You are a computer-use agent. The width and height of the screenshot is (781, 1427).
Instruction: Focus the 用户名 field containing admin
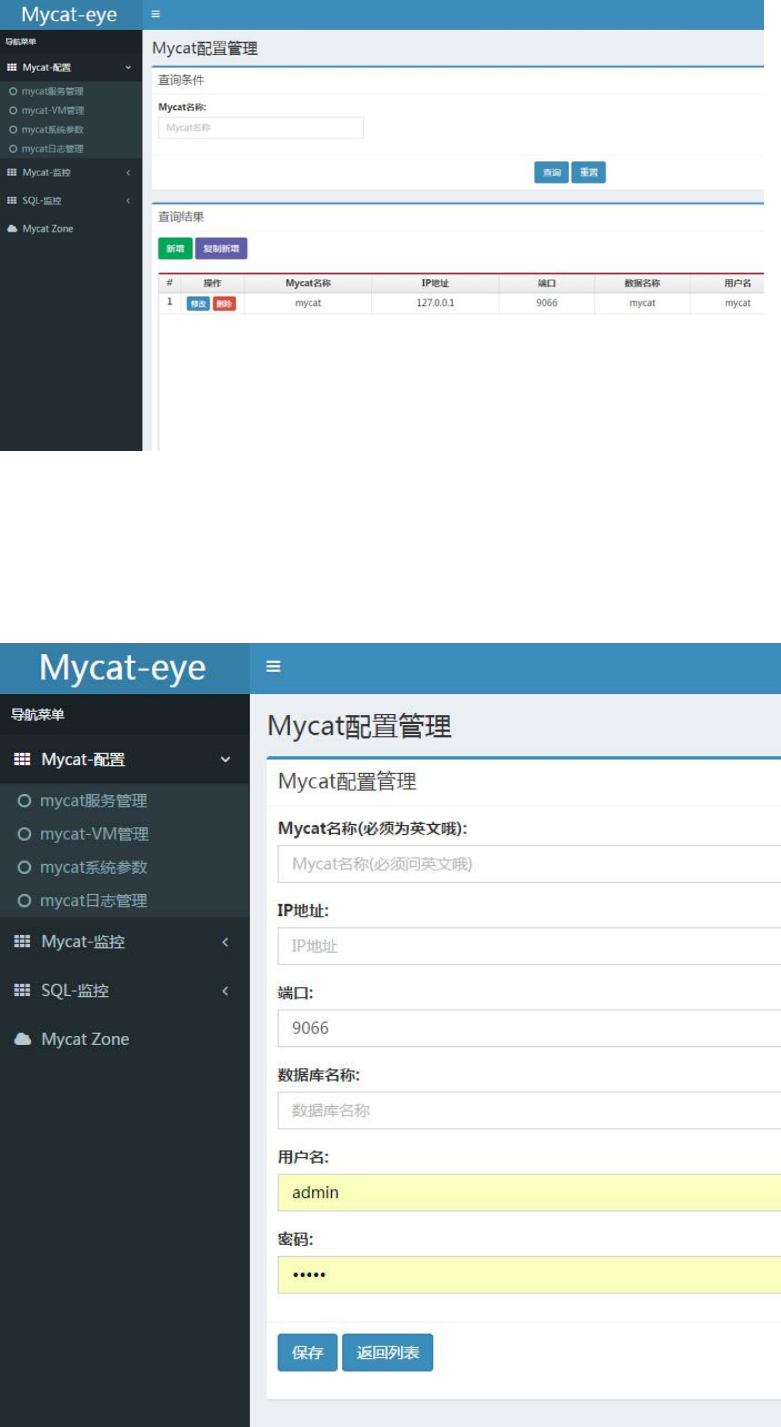(x=529, y=1192)
